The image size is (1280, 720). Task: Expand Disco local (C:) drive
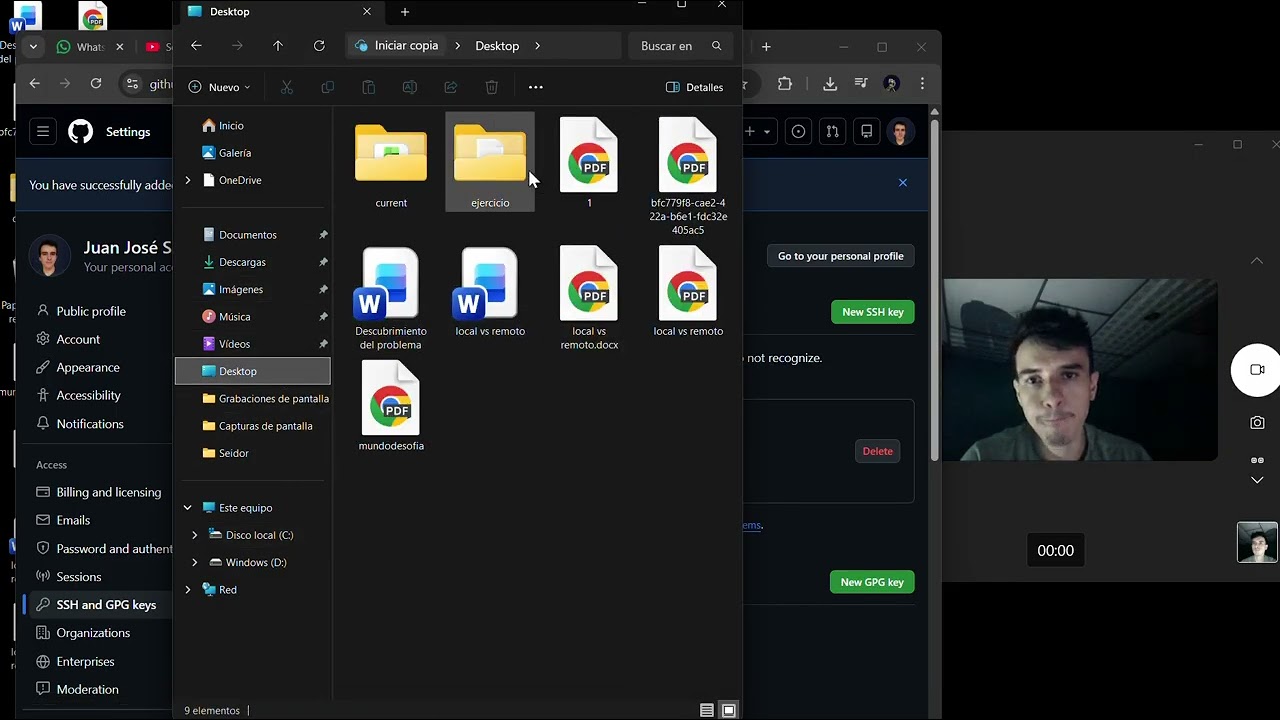point(195,535)
